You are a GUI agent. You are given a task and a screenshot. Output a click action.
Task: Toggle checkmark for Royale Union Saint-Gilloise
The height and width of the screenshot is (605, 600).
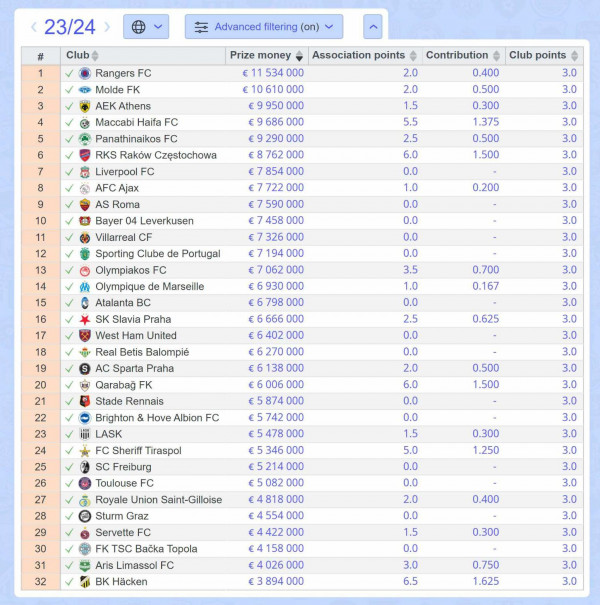tap(69, 500)
